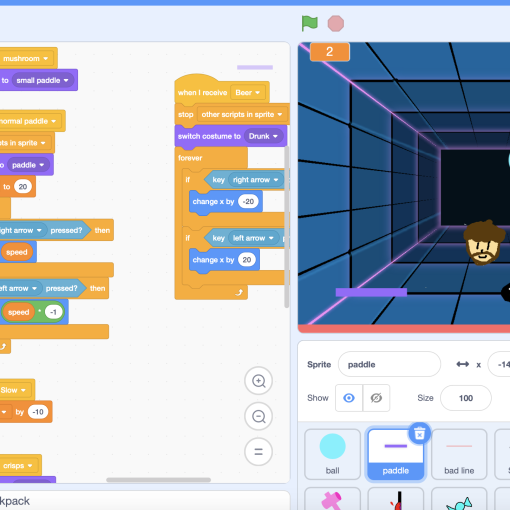Select the red bottle sprite thumbnail
Screen dimensions: 510x510
pos(396,499)
